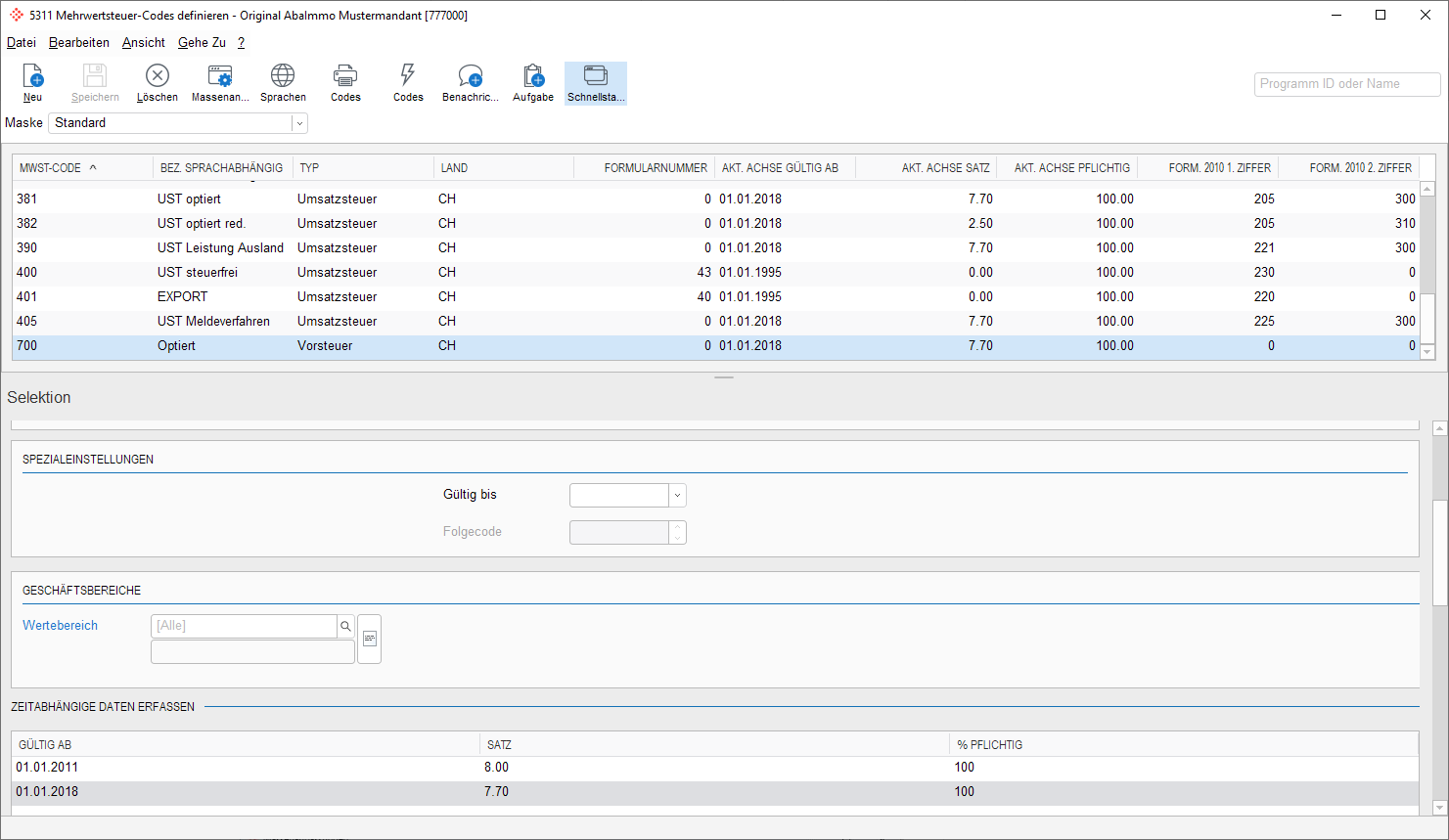Click the table scrollbar down arrow
Image resolution: width=1449 pixels, height=840 pixels.
pyautogui.click(x=1427, y=352)
